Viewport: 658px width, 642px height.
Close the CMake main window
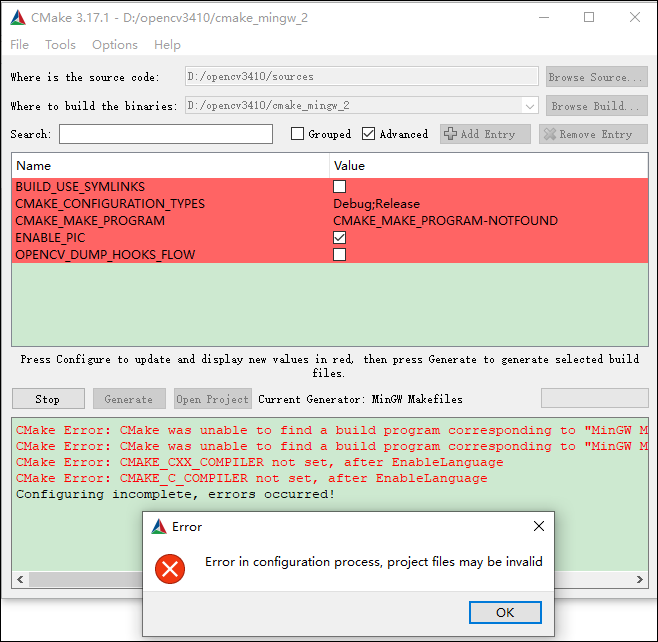(635, 17)
